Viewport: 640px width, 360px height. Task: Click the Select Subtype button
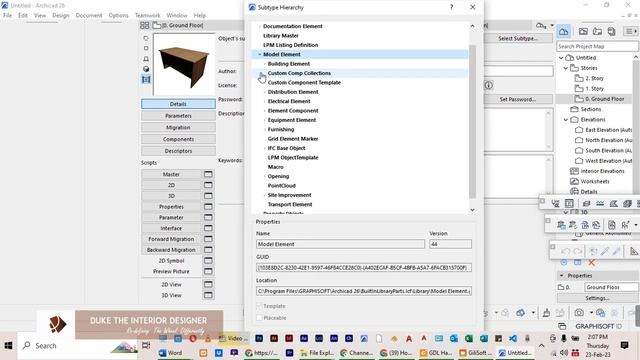tap(518, 38)
